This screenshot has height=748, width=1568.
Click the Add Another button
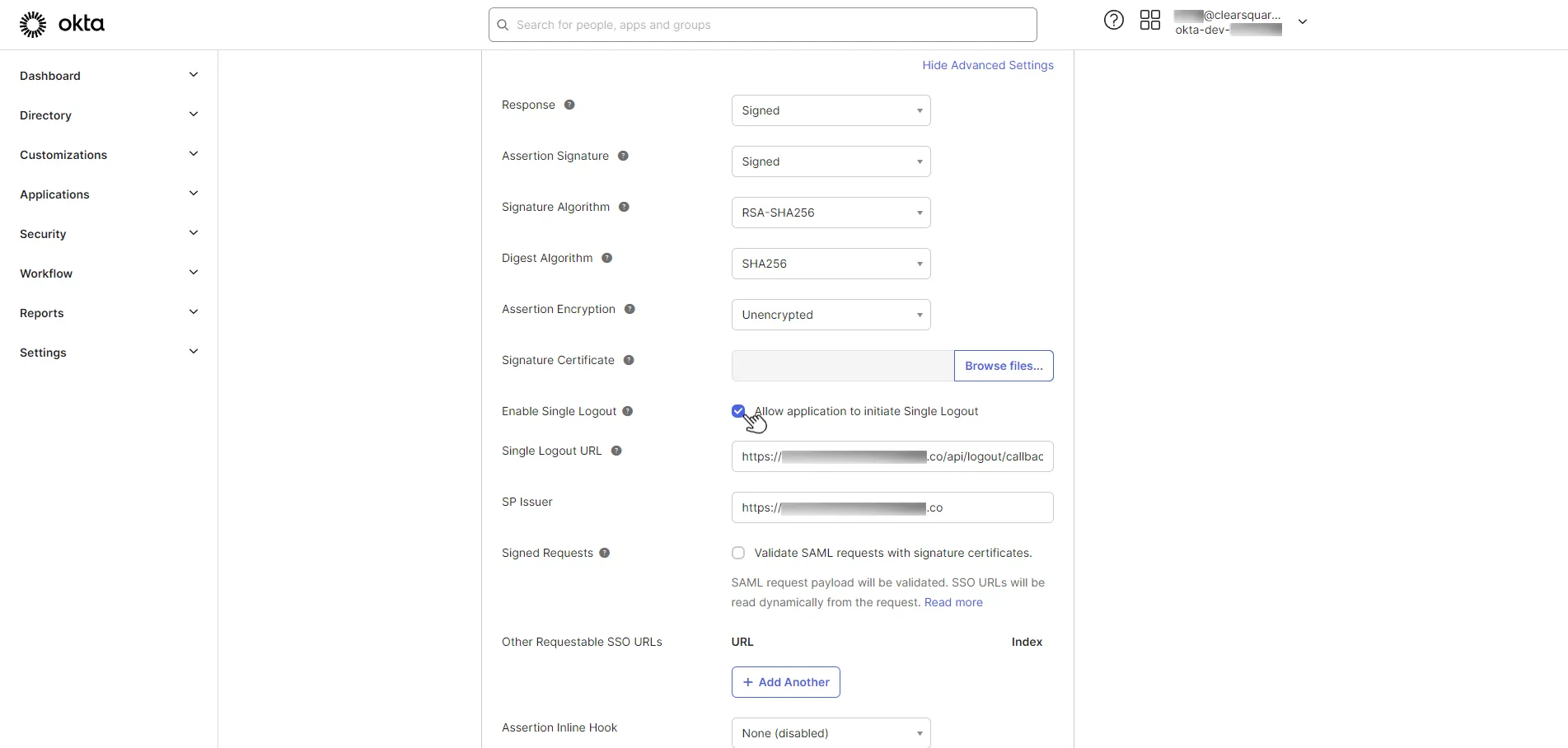point(786,682)
